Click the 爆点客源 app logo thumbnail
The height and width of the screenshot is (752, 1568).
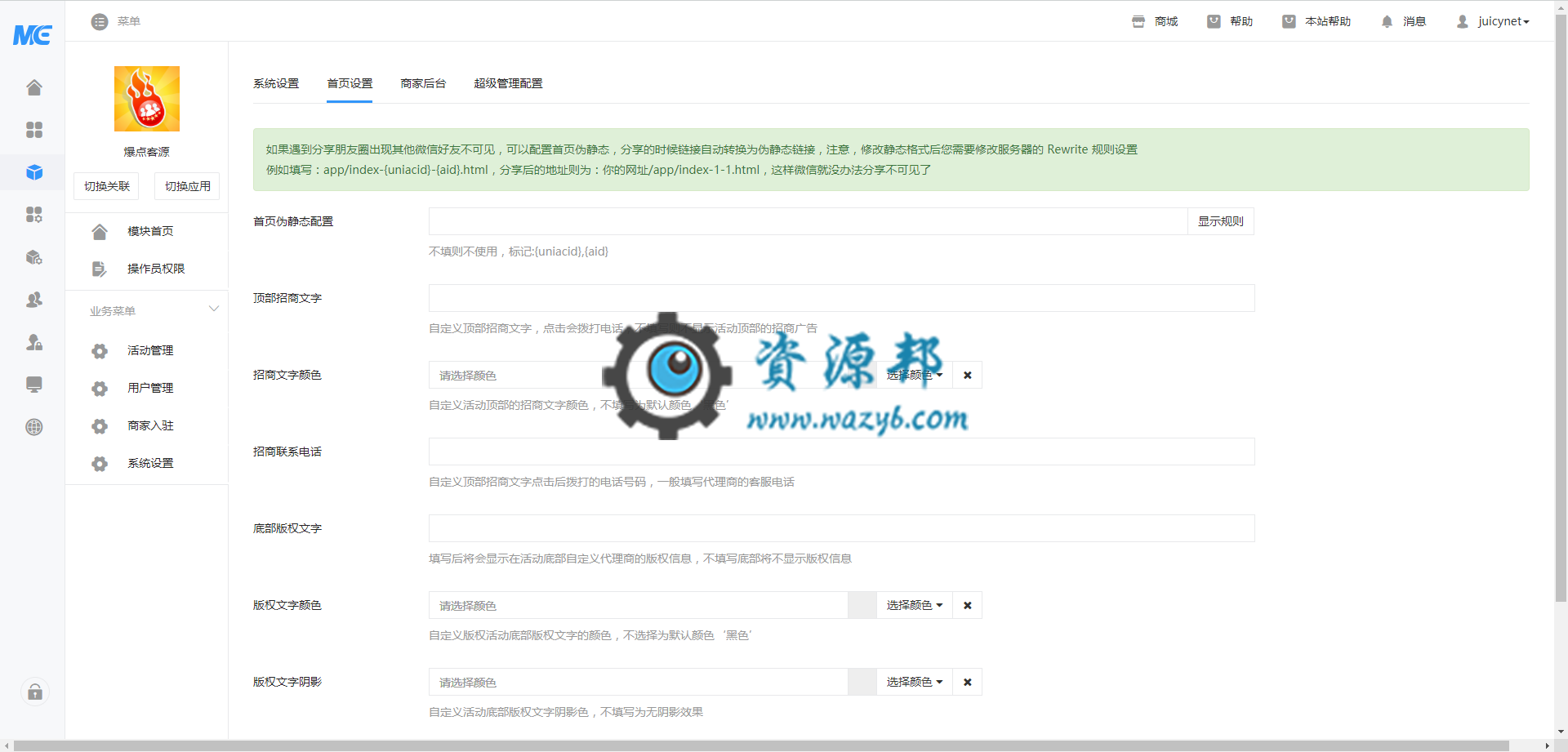pos(147,99)
